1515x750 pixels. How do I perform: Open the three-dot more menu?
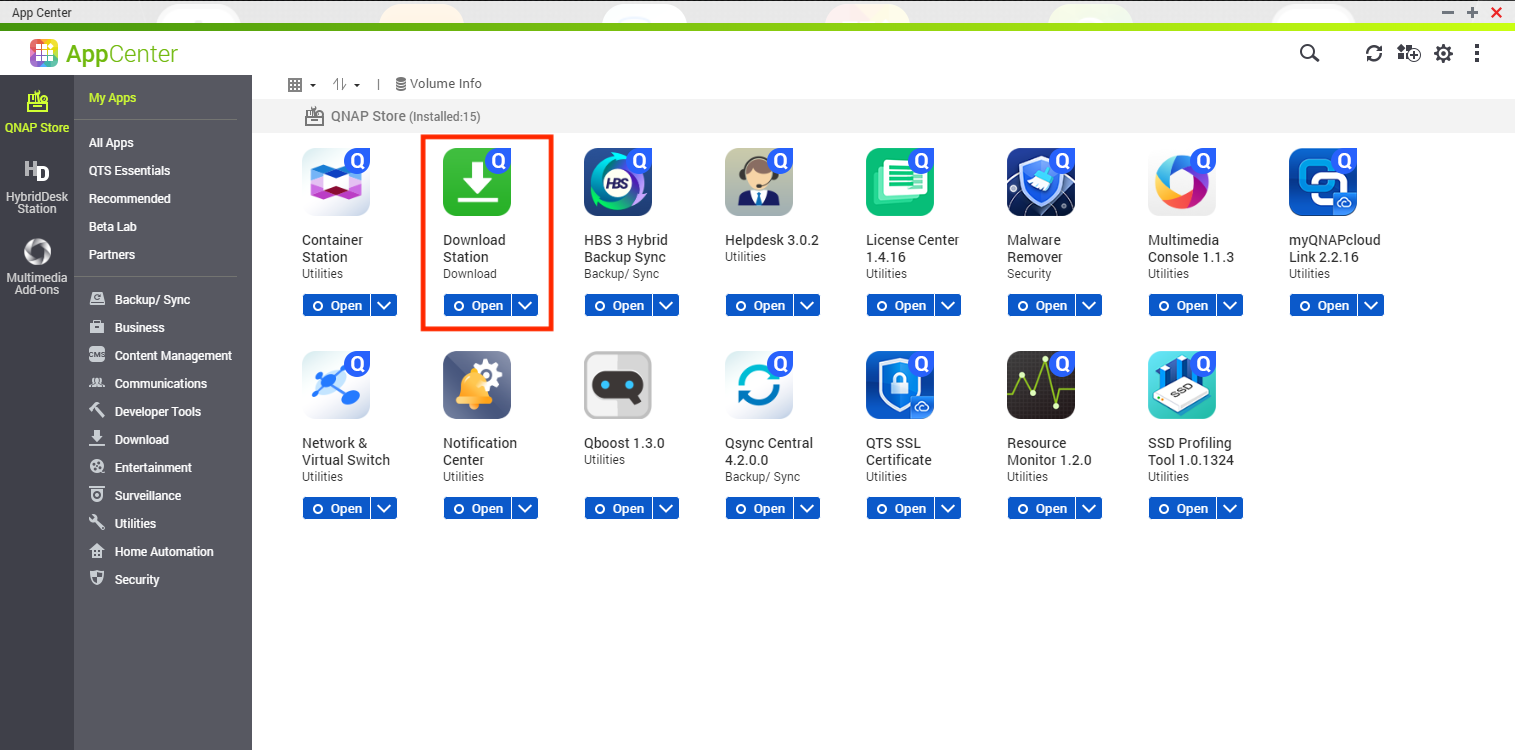[x=1477, y=54]
